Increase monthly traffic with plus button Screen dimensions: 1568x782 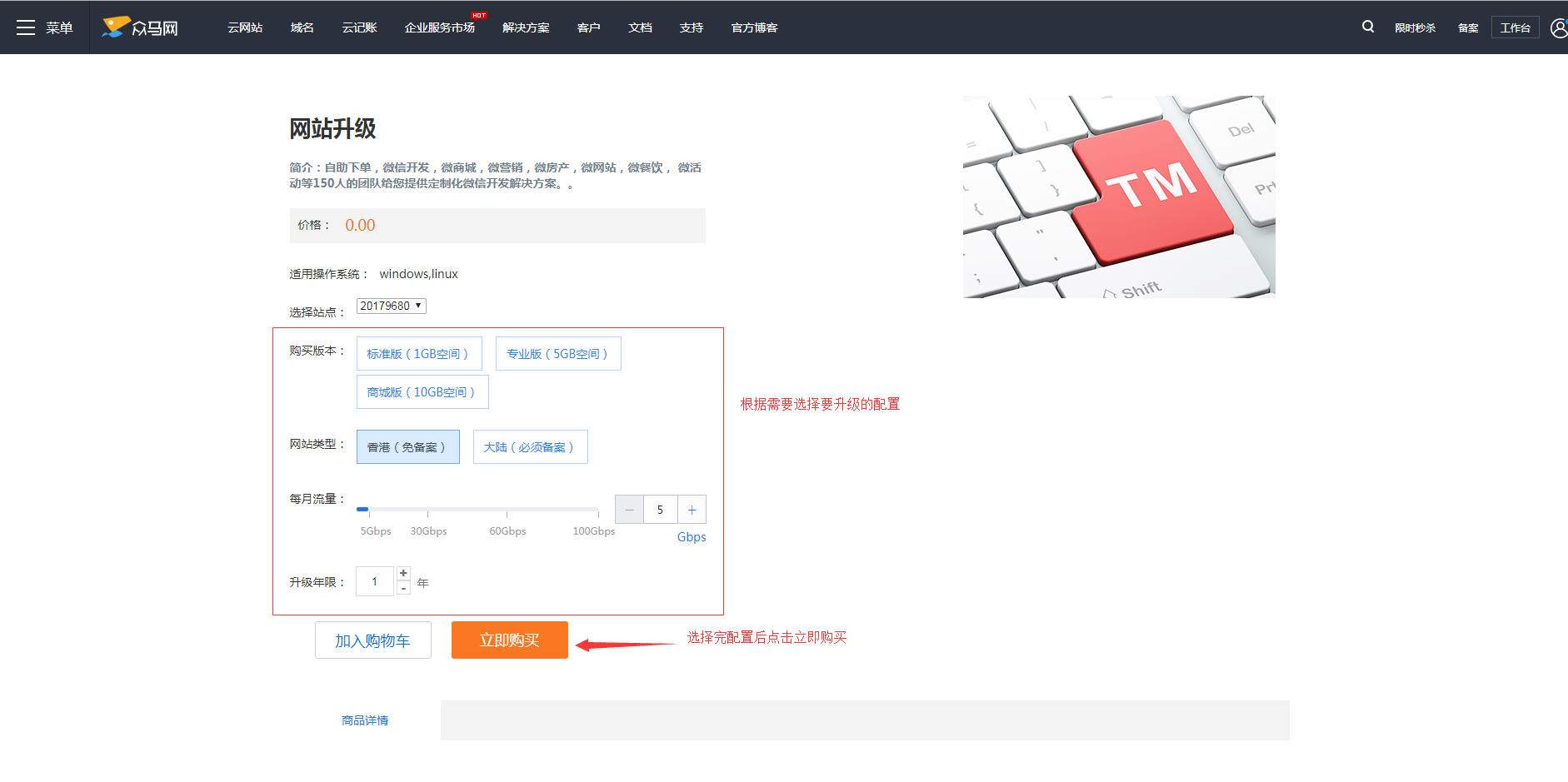tap(692, 510)
